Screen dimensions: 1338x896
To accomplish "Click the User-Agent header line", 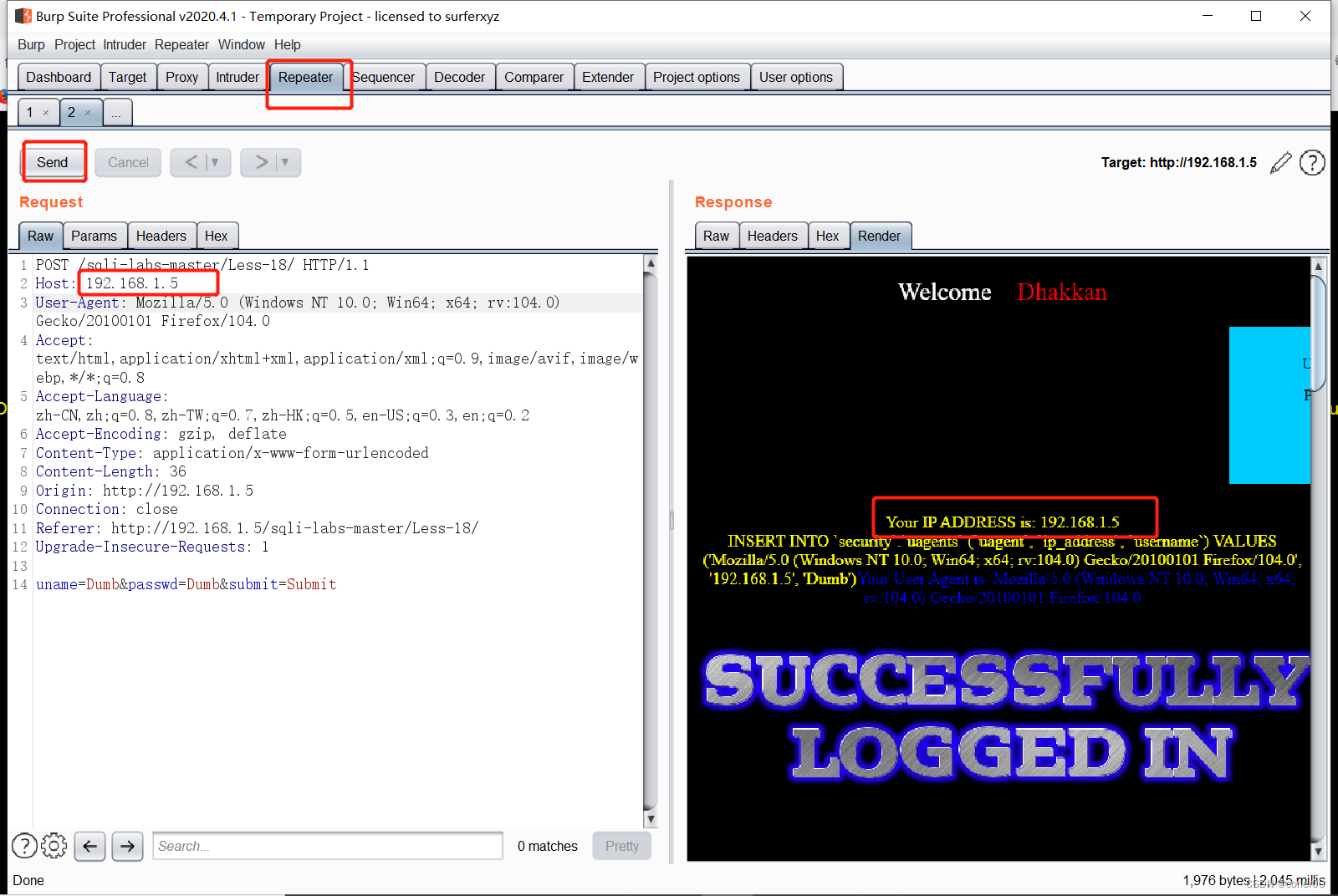I will click(x=298, y=312).
